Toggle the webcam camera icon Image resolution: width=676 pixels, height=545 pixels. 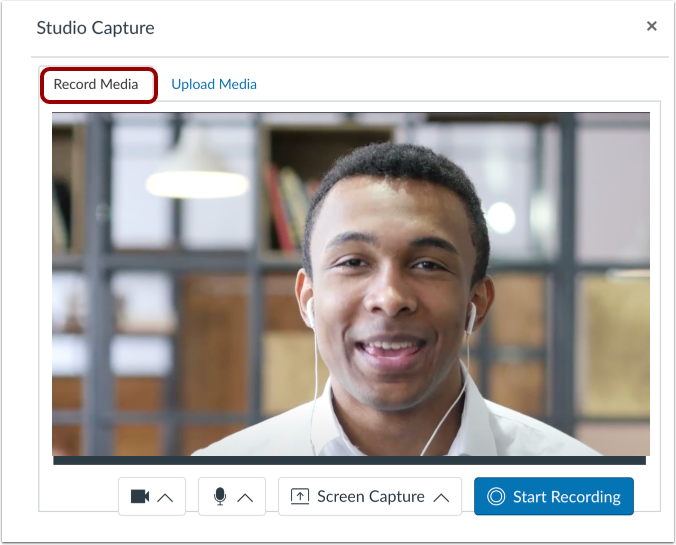tap(140, 497)
